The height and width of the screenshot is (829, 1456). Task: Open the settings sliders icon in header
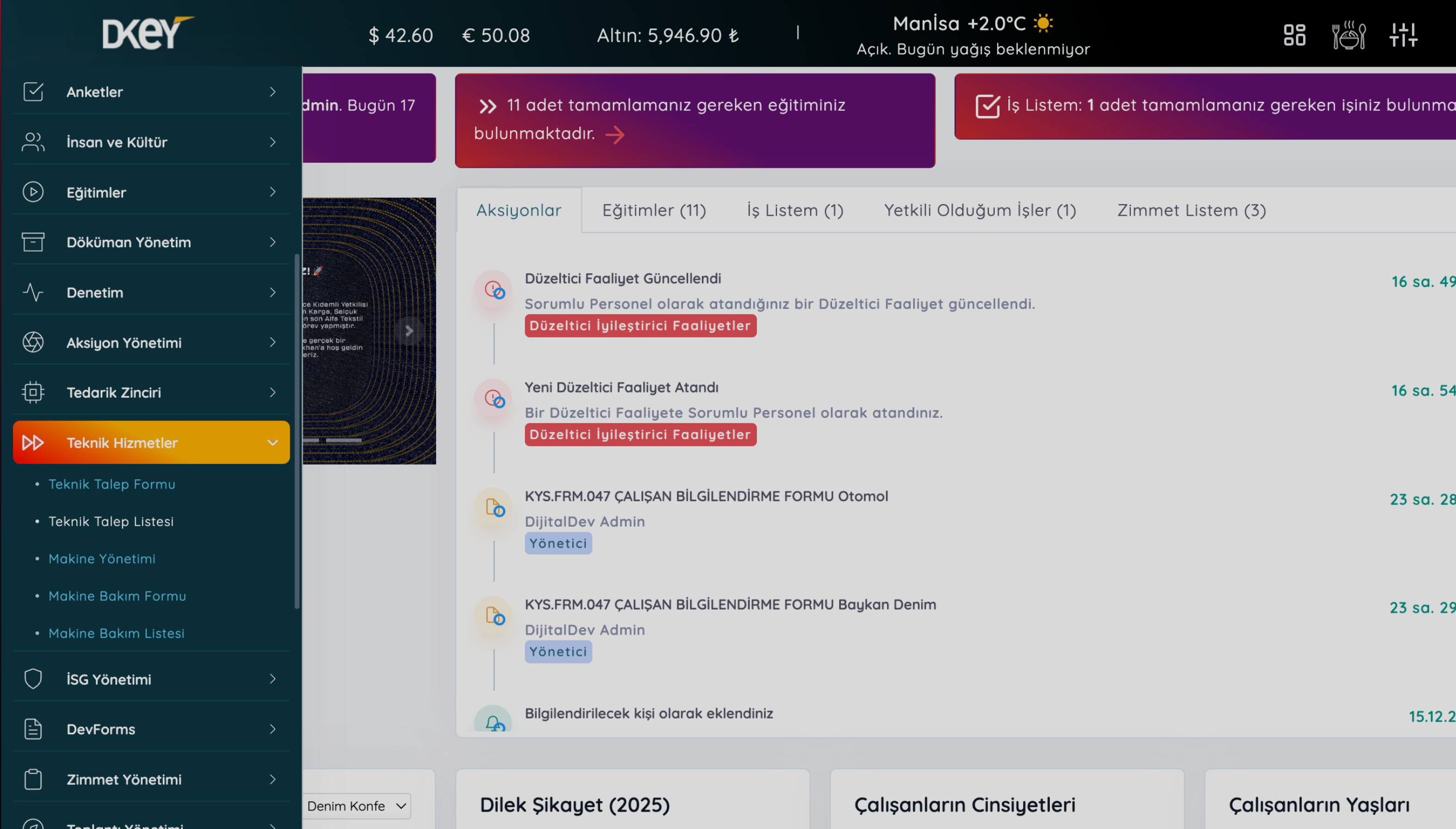click(x=1403, y=35)
